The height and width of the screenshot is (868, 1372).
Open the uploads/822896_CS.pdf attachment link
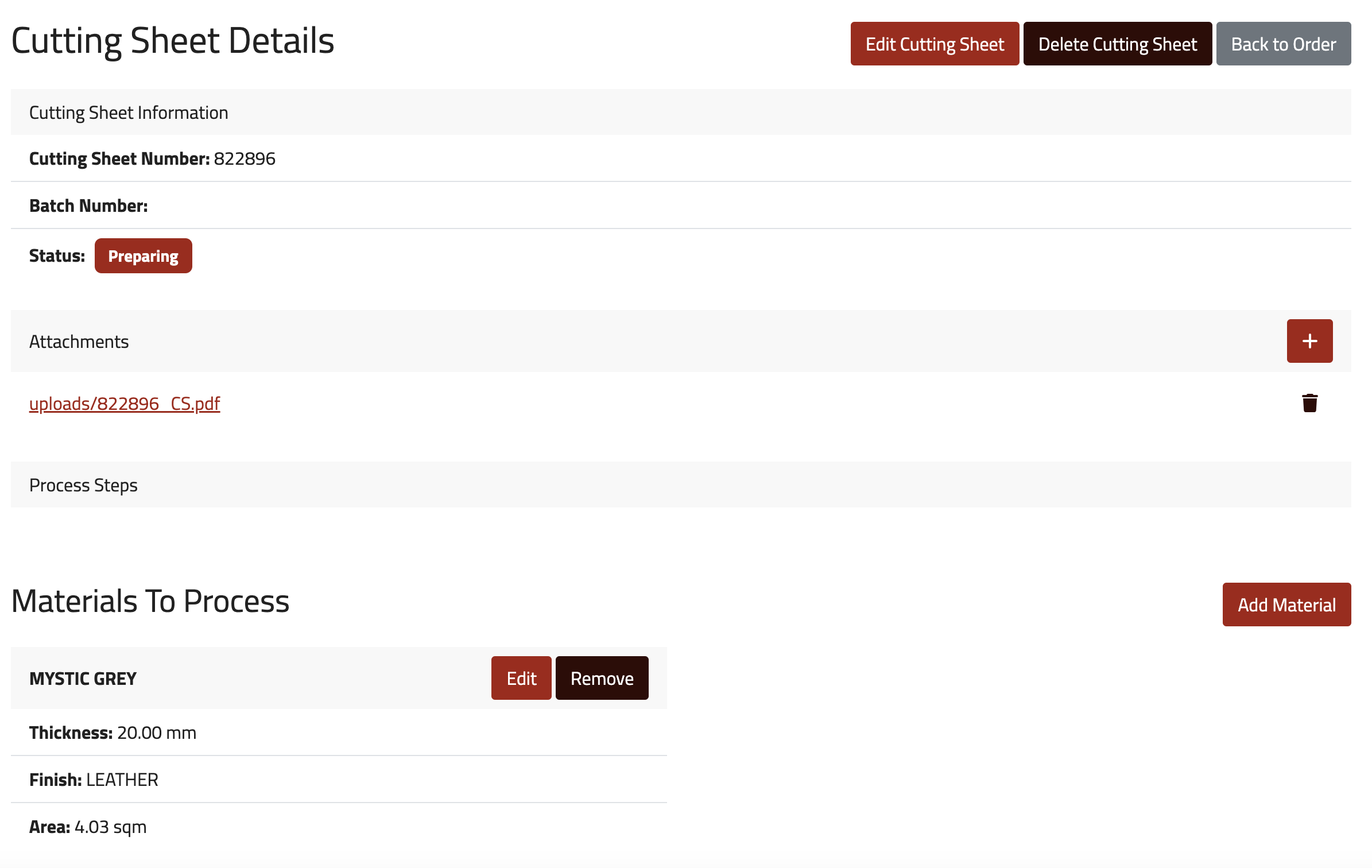pyautogui.click(x=124, y=402)
